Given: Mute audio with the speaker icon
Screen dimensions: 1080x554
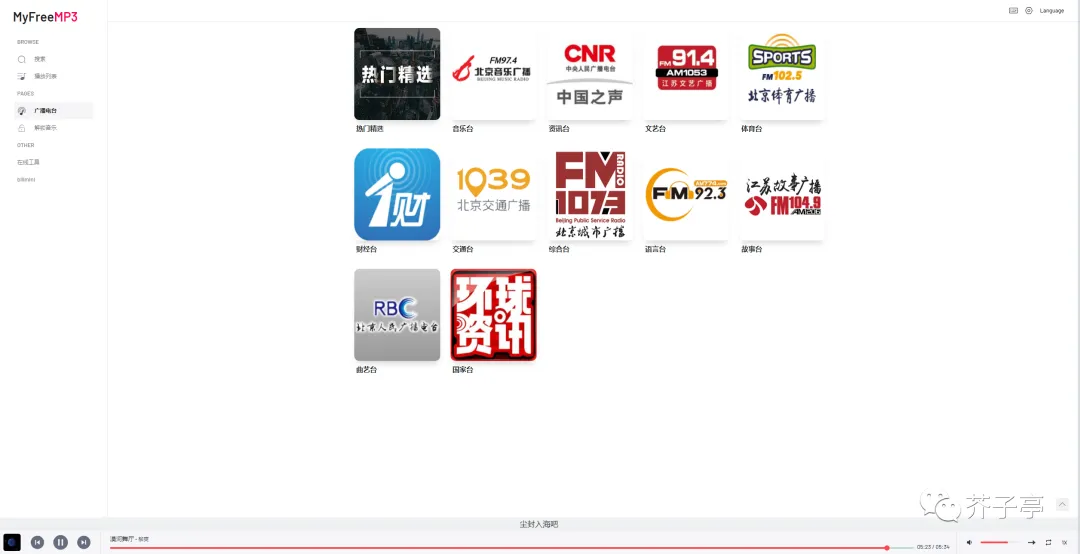Looking at the screenshot, I should click(970, 543).
